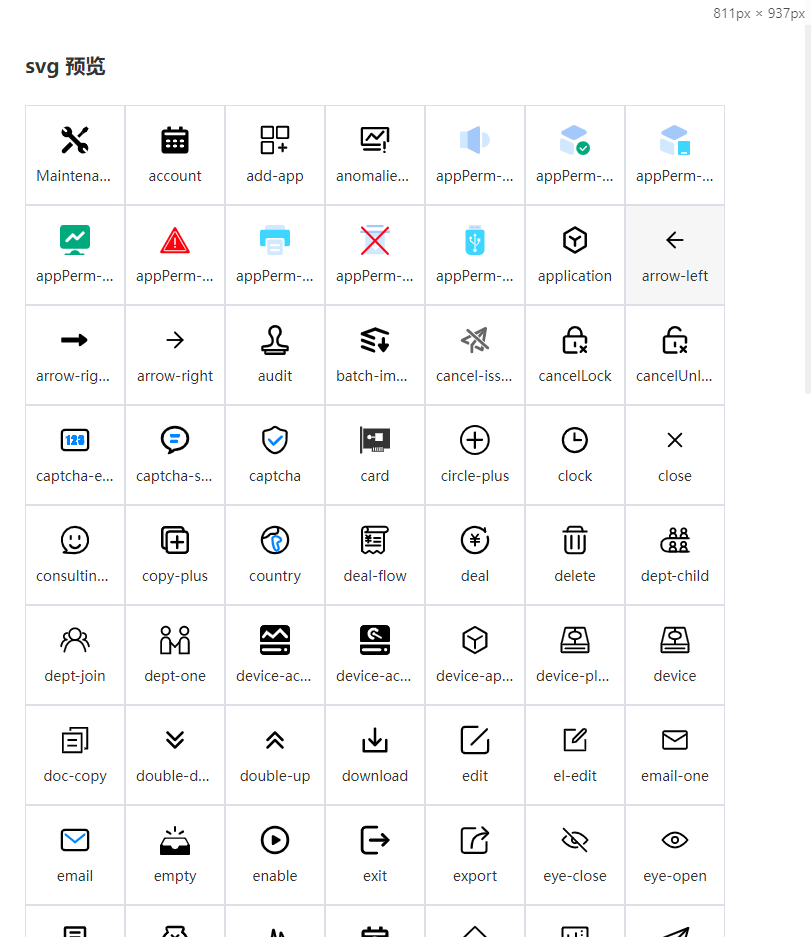The width and height of the screenshot is (811, 937).
Task: Click the double-d... down chevrons icon
Action: coord(175,740)
